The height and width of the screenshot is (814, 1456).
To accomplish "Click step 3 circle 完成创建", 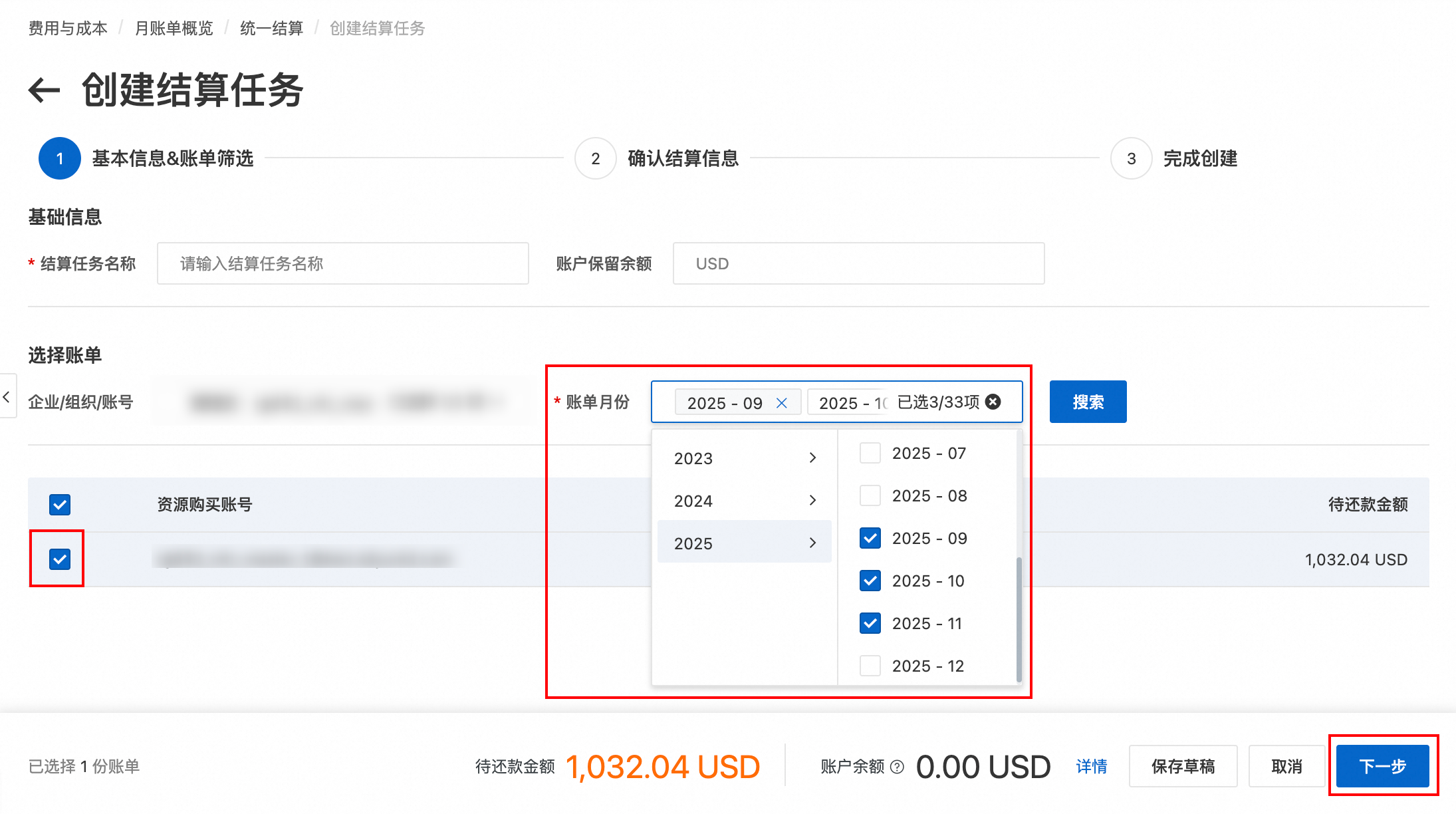I will (x=1131, y=158).
